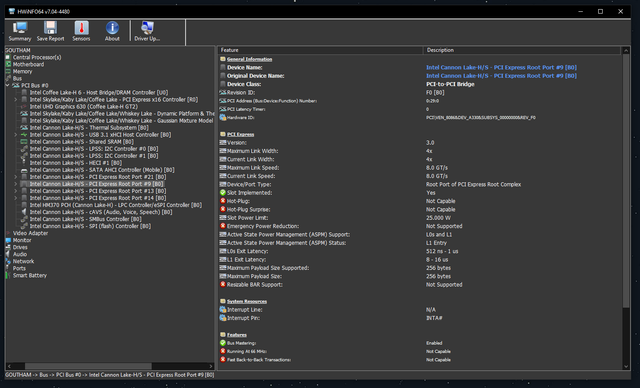Select the Smart Battery node

coord(30,275)
